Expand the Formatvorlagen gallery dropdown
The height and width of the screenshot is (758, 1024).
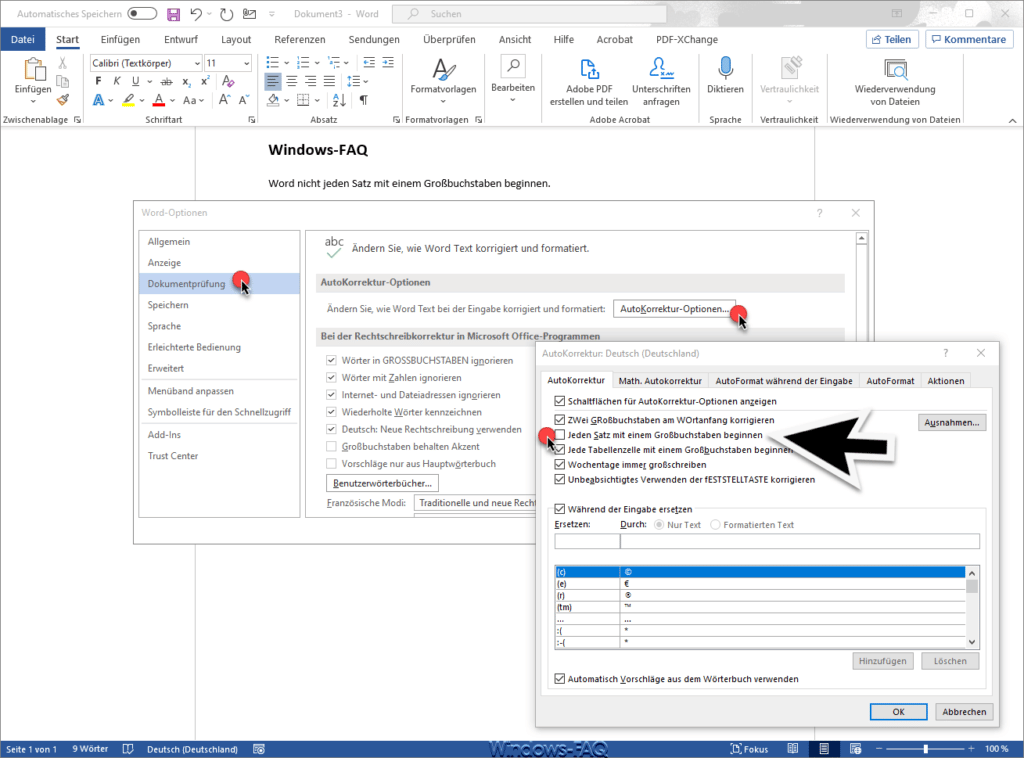pyautogui.click(x=443, y=101)
